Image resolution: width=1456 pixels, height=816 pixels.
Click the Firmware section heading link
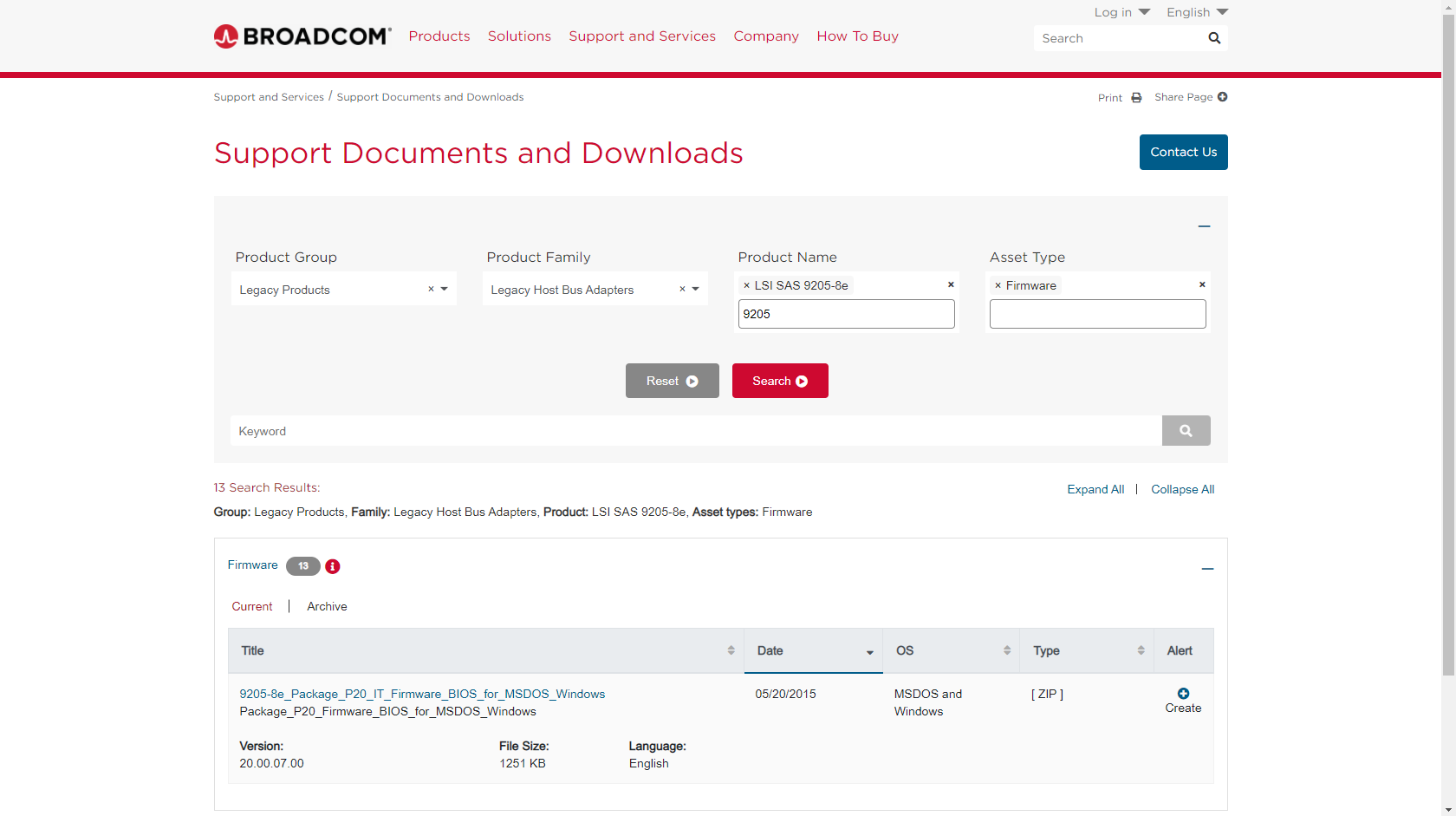[x=252, y=565]
